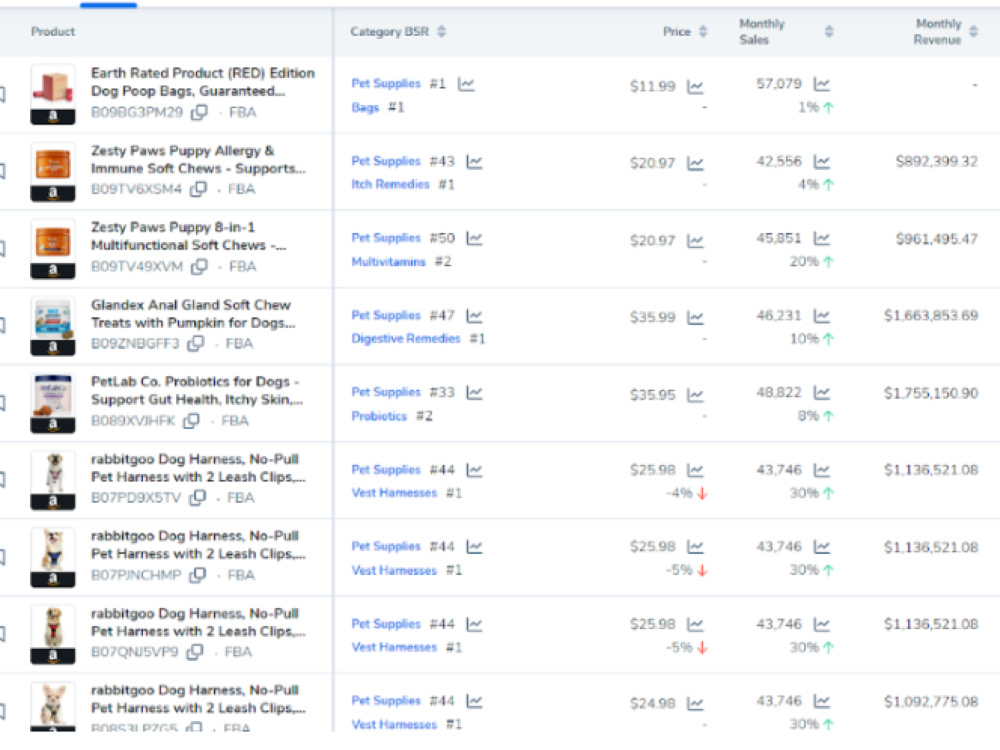This screenshot has width=1000, height=750.
Task: Open price history chart next to $35.99
Action: [x=695, y=318]
